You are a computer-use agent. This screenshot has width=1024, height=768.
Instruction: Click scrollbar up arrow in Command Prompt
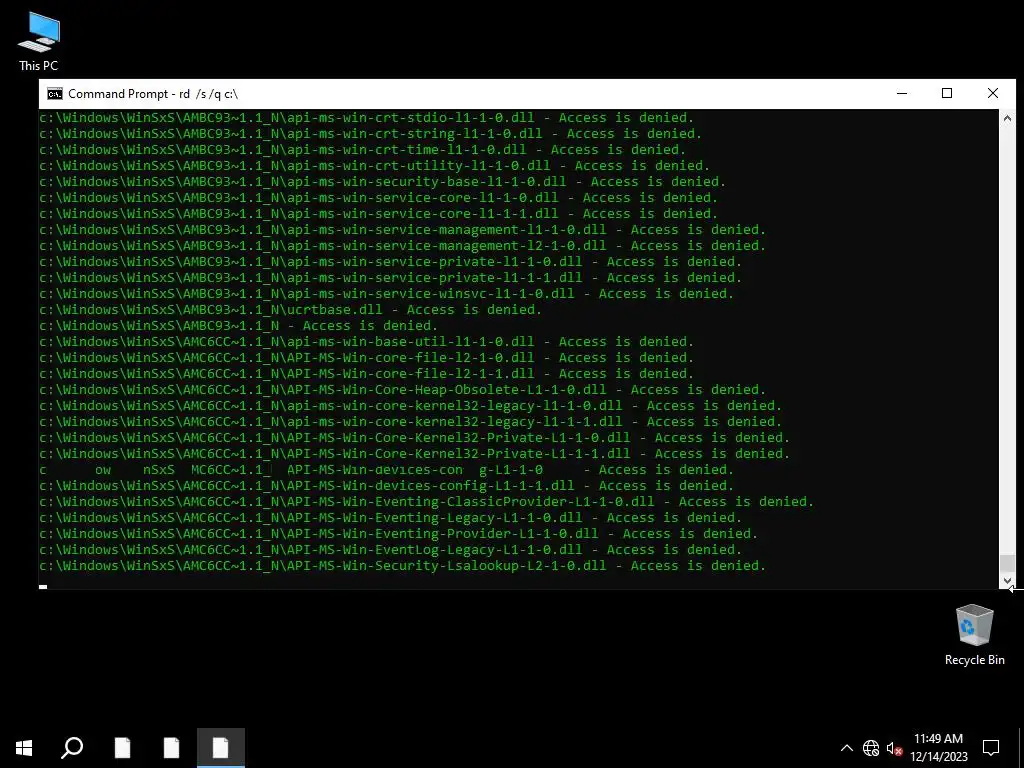pos(1007,118)
